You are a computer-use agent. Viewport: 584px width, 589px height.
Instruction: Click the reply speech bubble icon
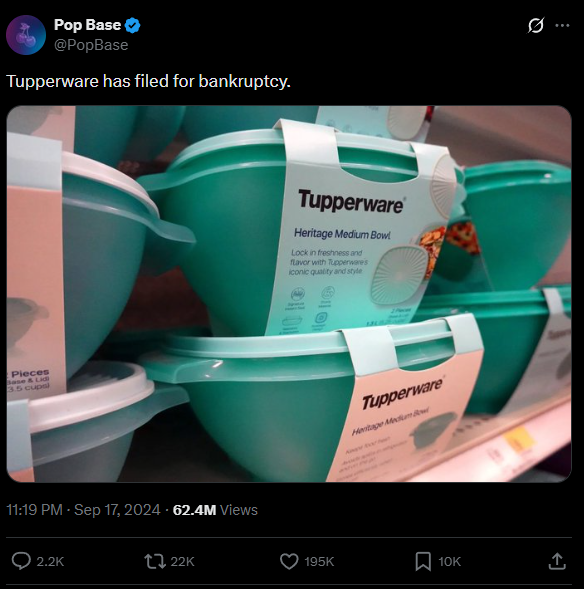coord(21,561)
